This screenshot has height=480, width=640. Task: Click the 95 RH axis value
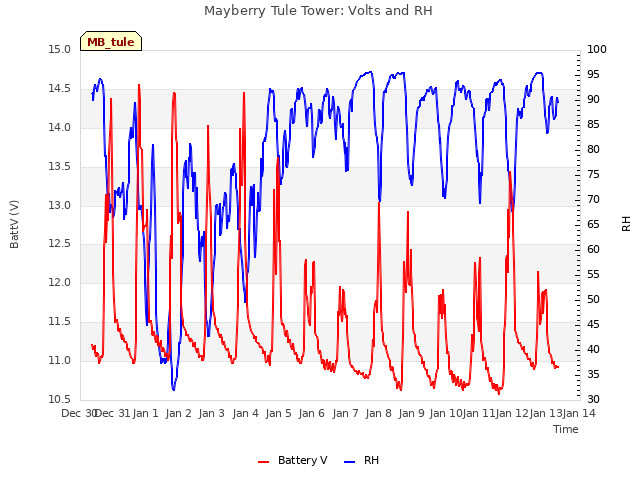[x=593, y=74]
